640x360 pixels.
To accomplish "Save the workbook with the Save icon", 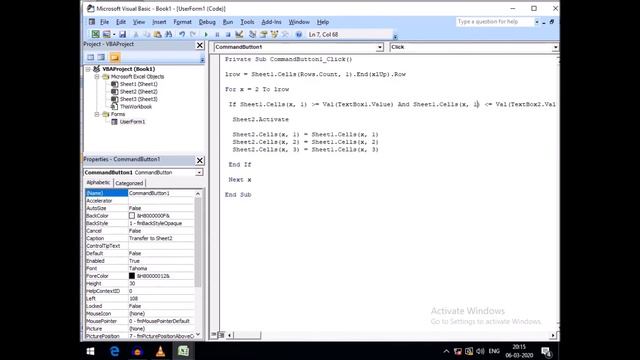I will coord(122,35).
